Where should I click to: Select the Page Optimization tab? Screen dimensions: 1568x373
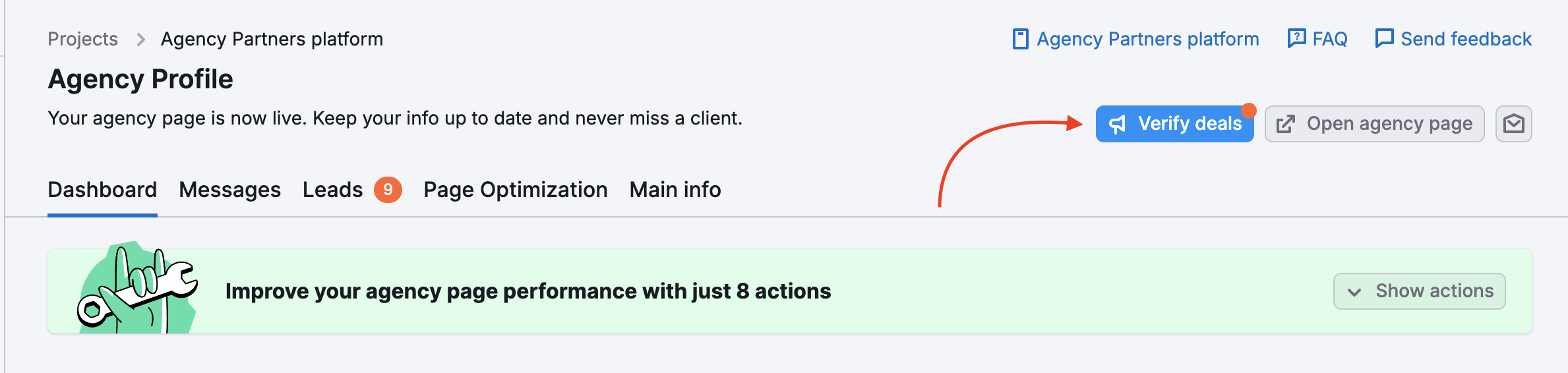tap(515, 190)
